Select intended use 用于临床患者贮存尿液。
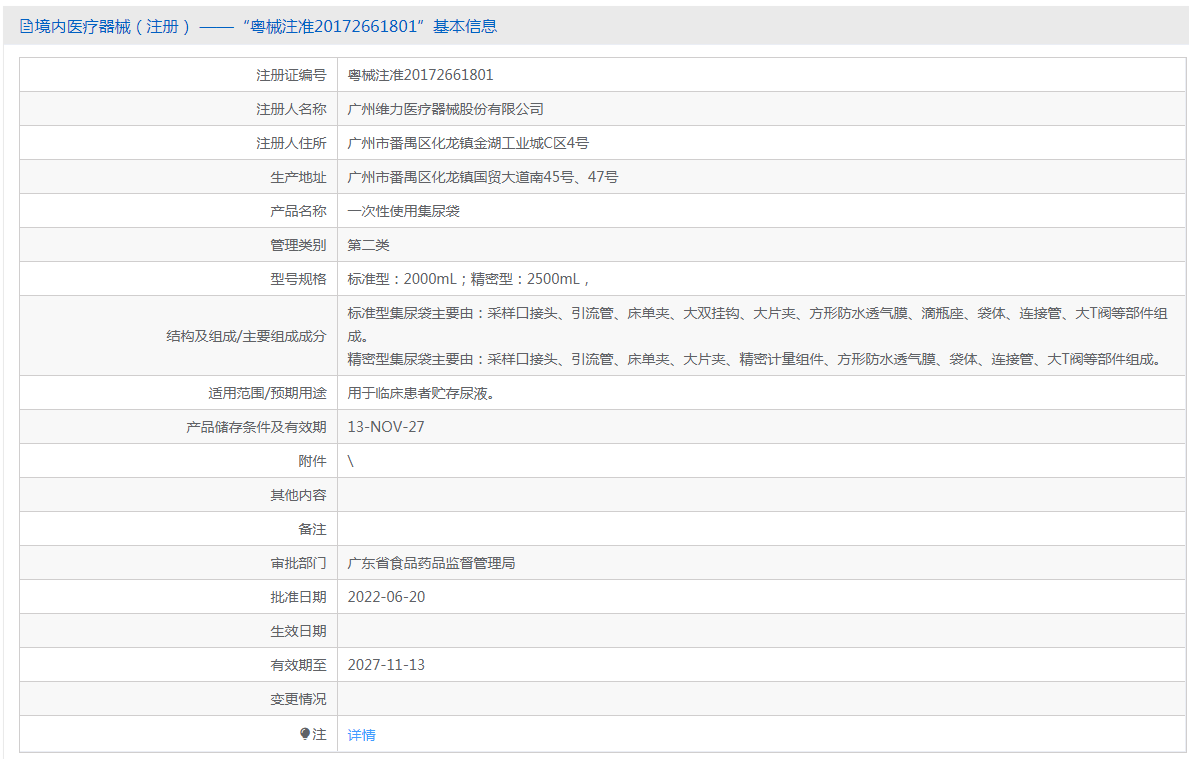The image size is (1189, 759). coord(422,394)
